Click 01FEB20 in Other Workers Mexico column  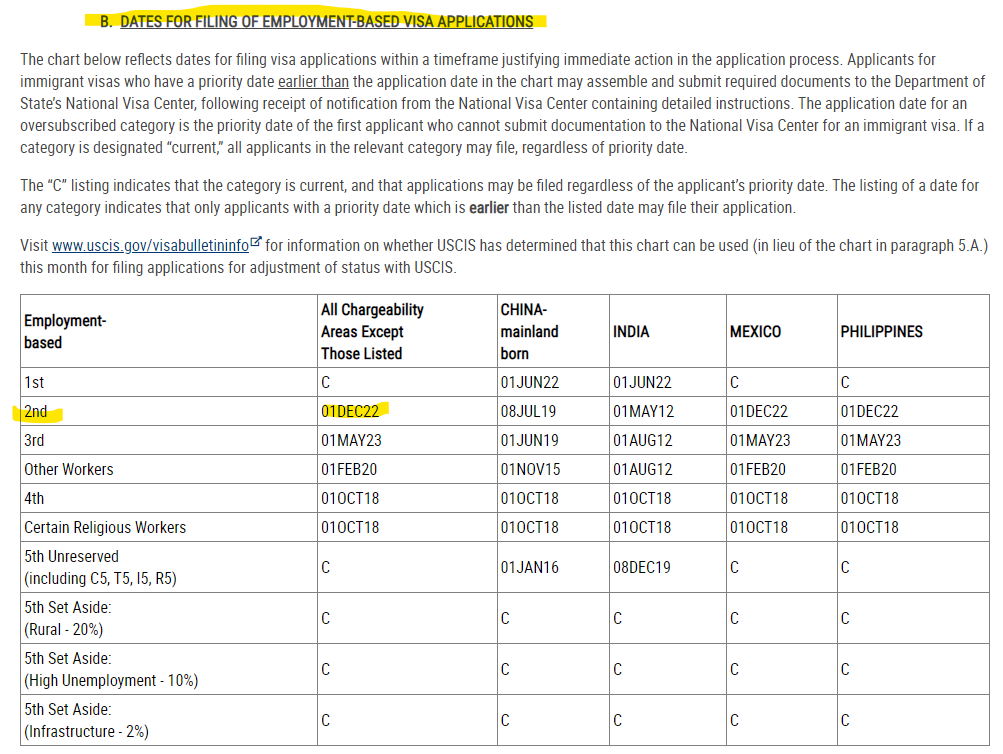click(758, 469)
